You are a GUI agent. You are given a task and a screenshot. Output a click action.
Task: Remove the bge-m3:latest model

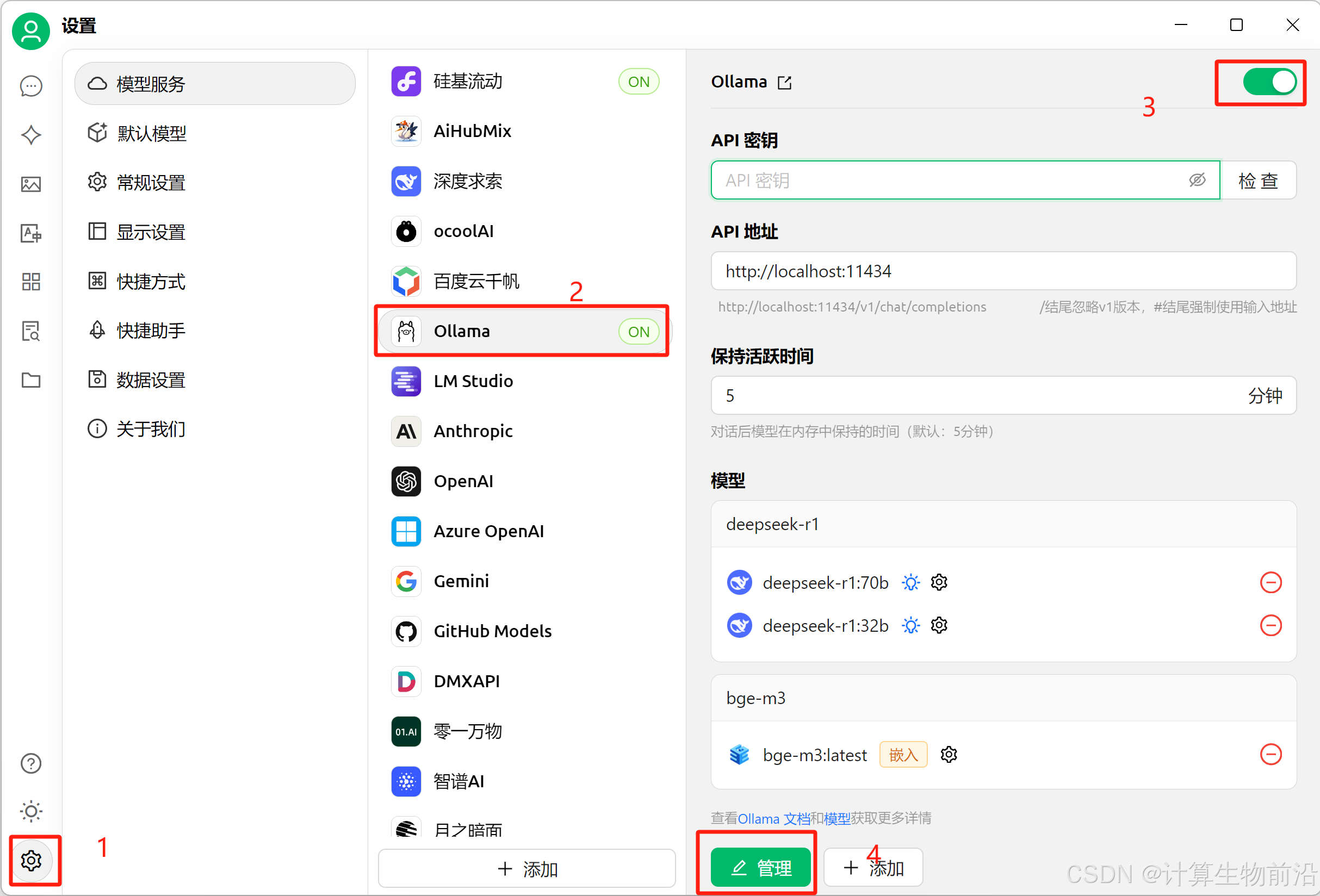1271,755
